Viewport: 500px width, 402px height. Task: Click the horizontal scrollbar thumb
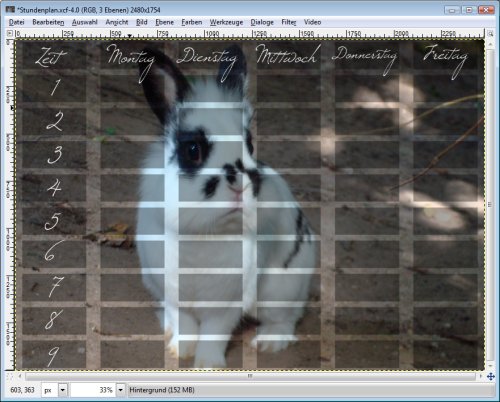click(250, 376)
